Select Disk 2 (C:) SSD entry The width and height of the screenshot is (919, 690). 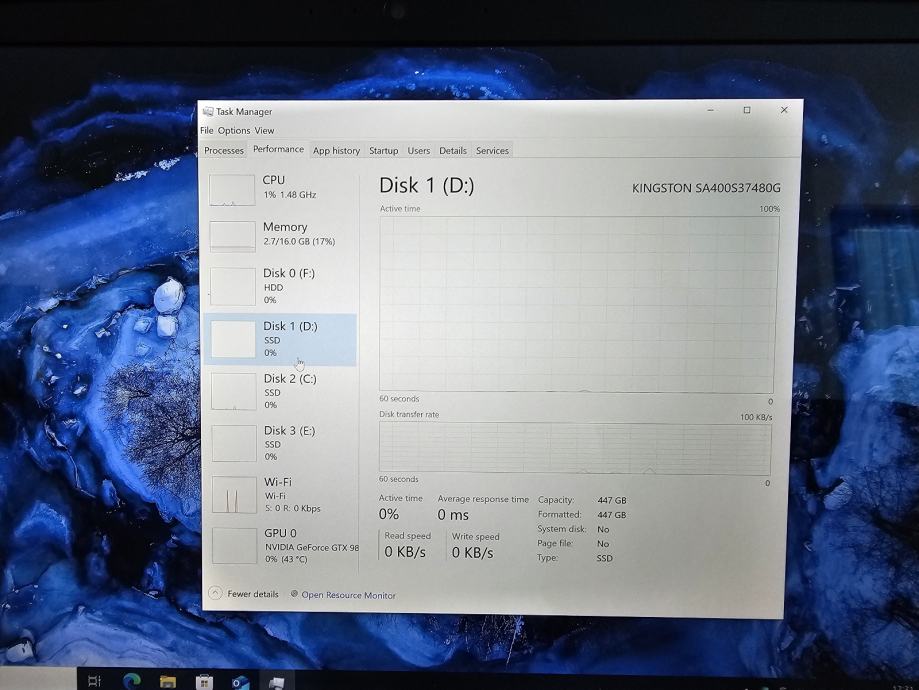click(281, 391)
